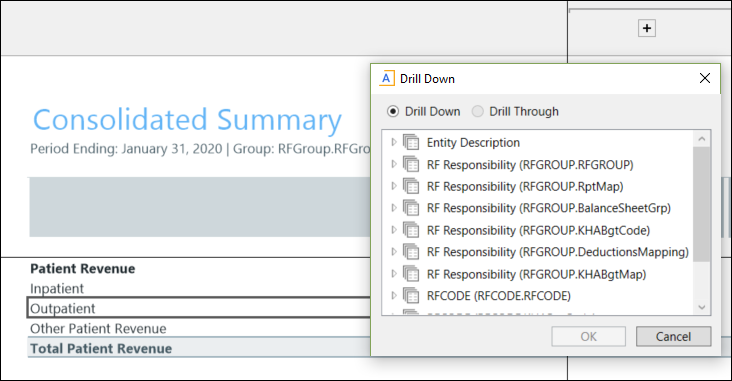This screenshot has width=732, height=381.
Task: Click the Axiom A icon in dialog title
Action: coord(387,78)
